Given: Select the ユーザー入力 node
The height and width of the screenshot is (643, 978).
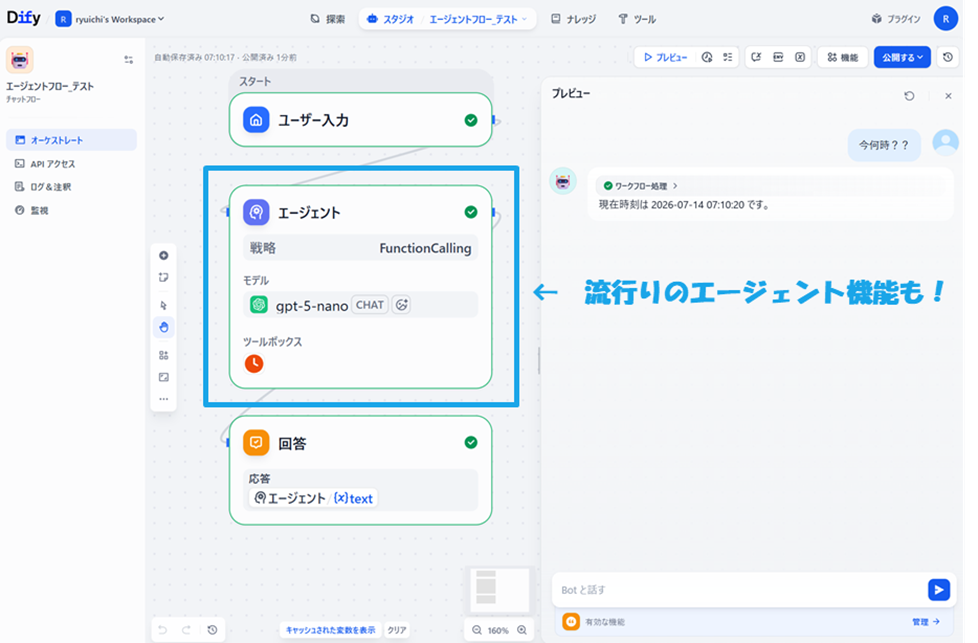Looking at the screenshot, I should pos(361,120).
